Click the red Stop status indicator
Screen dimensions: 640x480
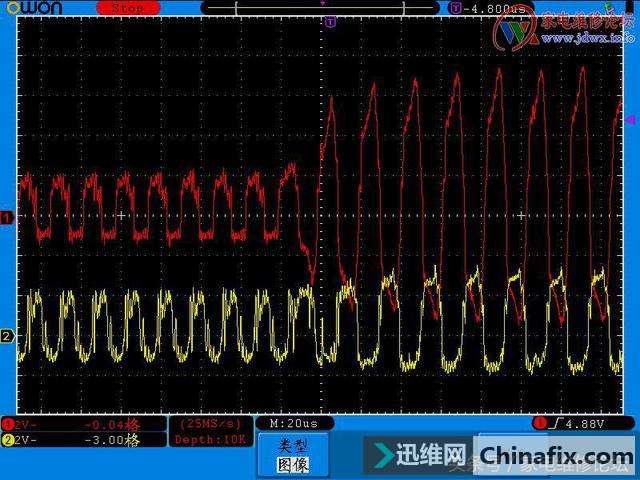pyautogui.click(x=127, y=8)
